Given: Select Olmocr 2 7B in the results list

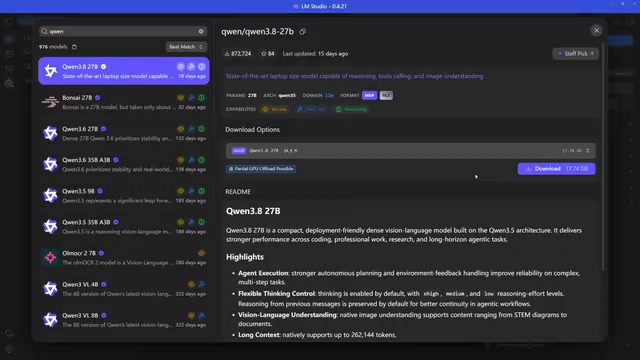Looking at the screenshot, I should tap(124, 258).
